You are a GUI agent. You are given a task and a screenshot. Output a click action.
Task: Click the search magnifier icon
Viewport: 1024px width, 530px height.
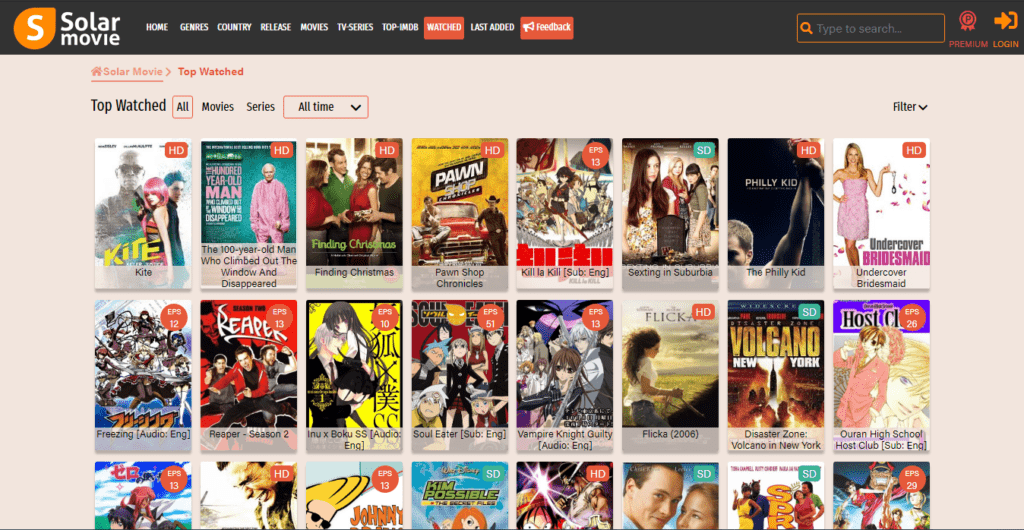[807, 29]
